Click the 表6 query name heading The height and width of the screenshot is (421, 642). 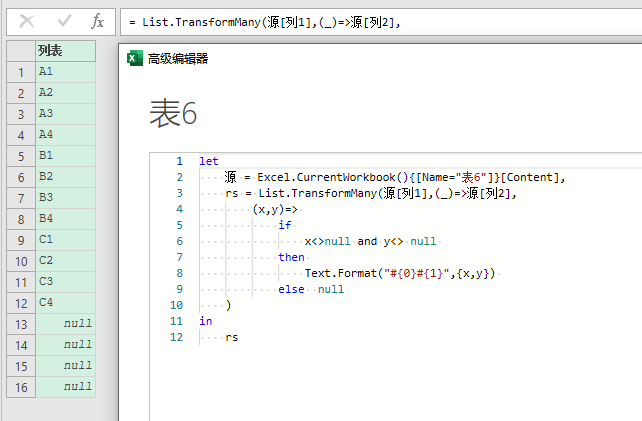173,113
